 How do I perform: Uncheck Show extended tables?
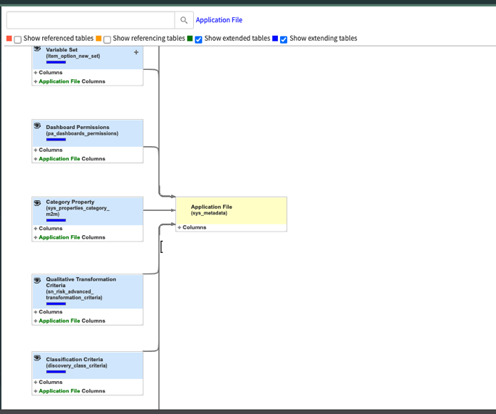point(198,40)
